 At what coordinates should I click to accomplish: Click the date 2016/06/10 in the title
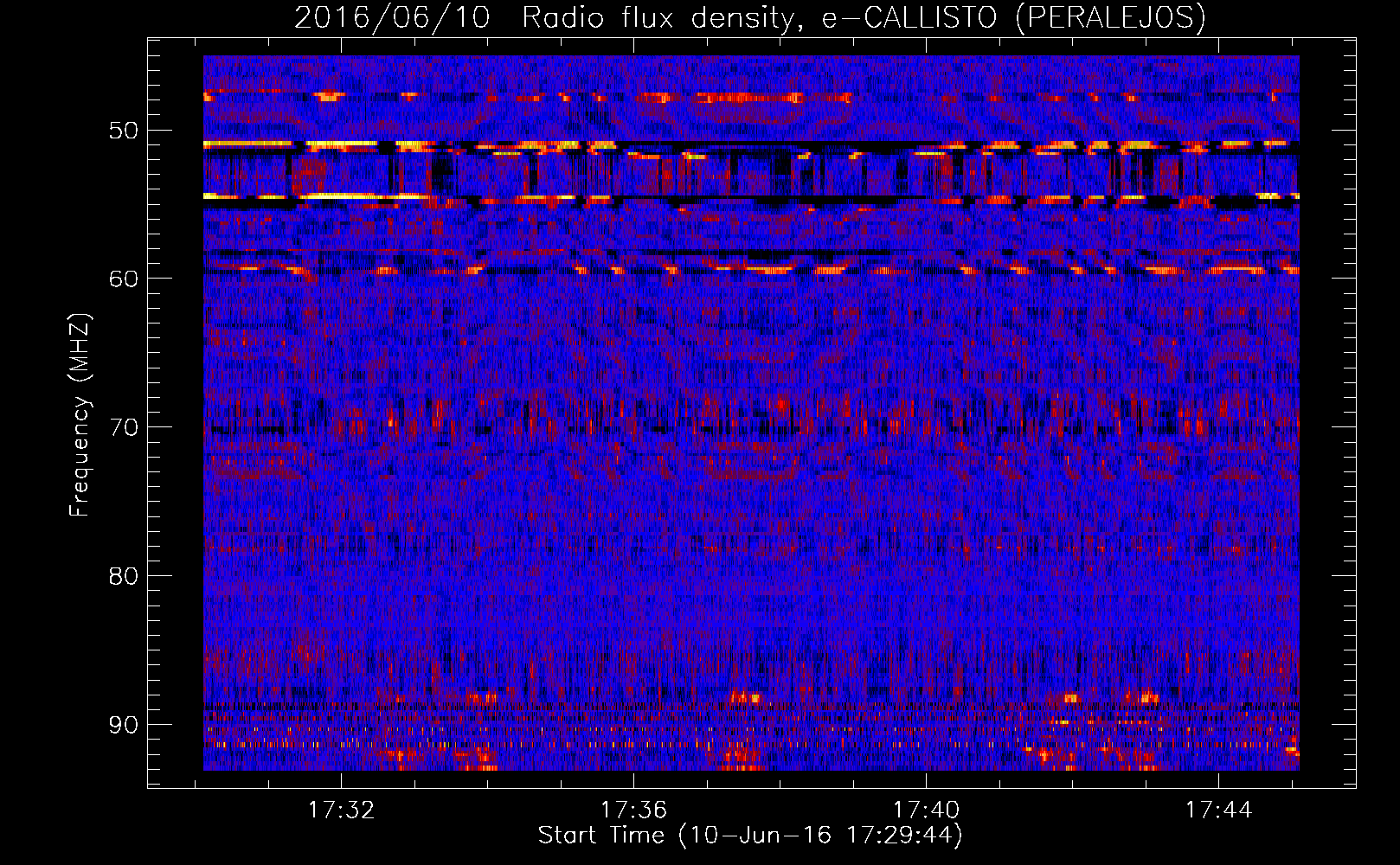392,17
